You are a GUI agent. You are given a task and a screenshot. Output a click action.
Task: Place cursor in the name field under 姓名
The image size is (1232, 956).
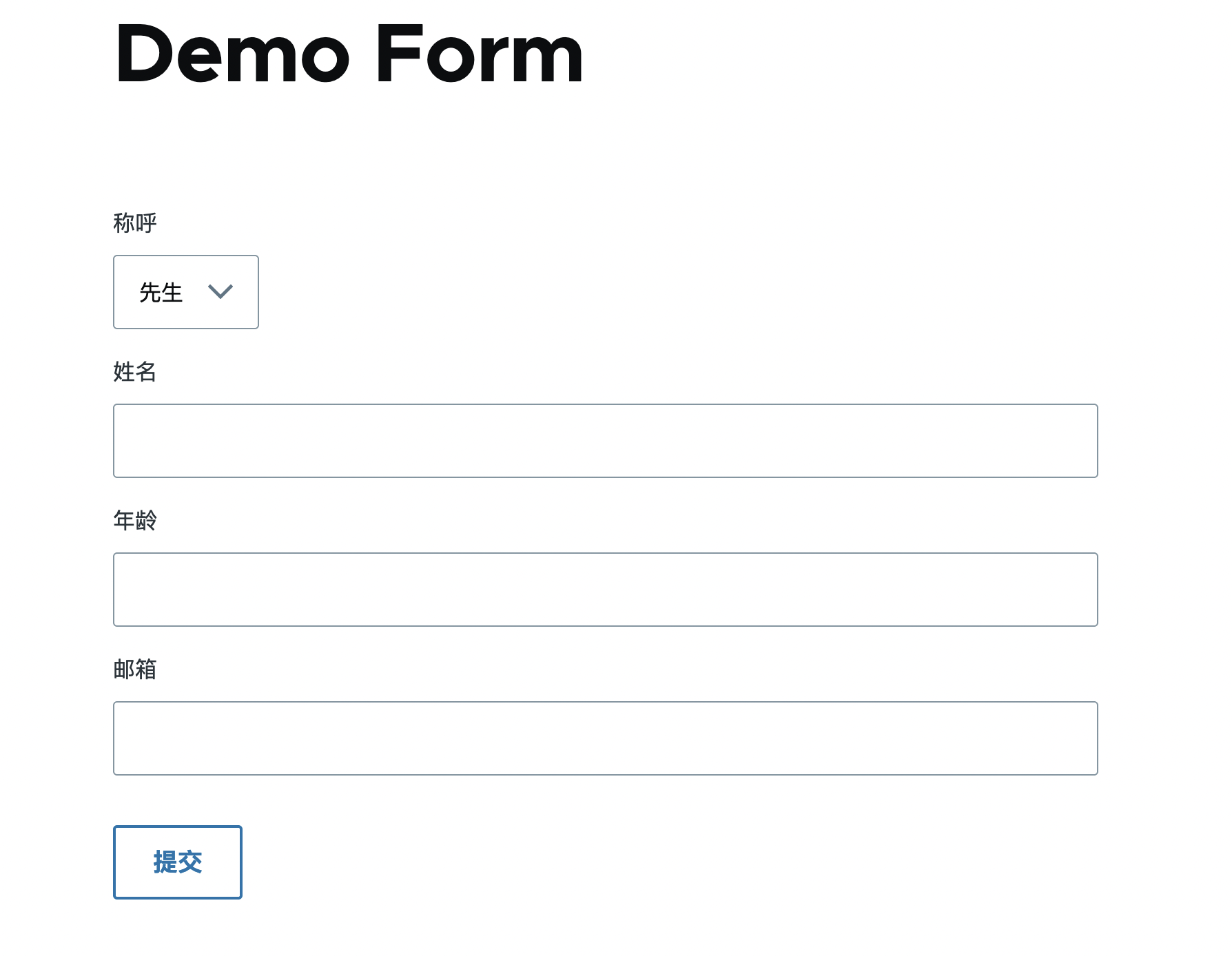pyautogui.click(x=605, y=441)
